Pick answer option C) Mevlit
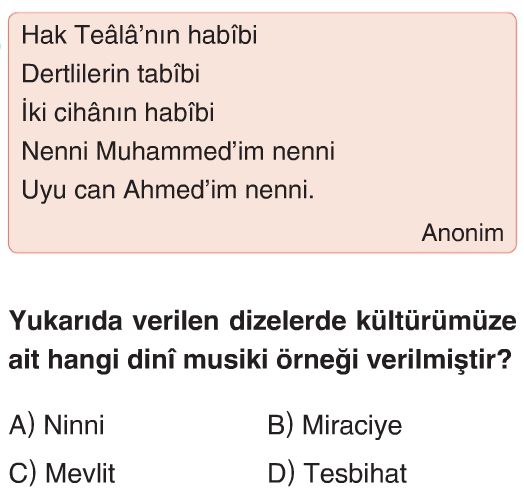Viewport: 524px width, 498px height. pyautogui.click(x=62, y=473)
